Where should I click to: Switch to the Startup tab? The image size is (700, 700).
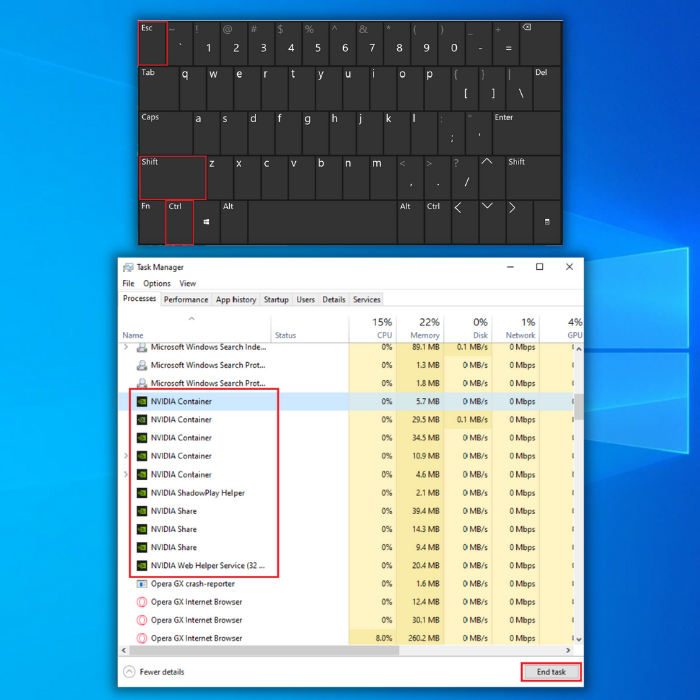[276, 300]
